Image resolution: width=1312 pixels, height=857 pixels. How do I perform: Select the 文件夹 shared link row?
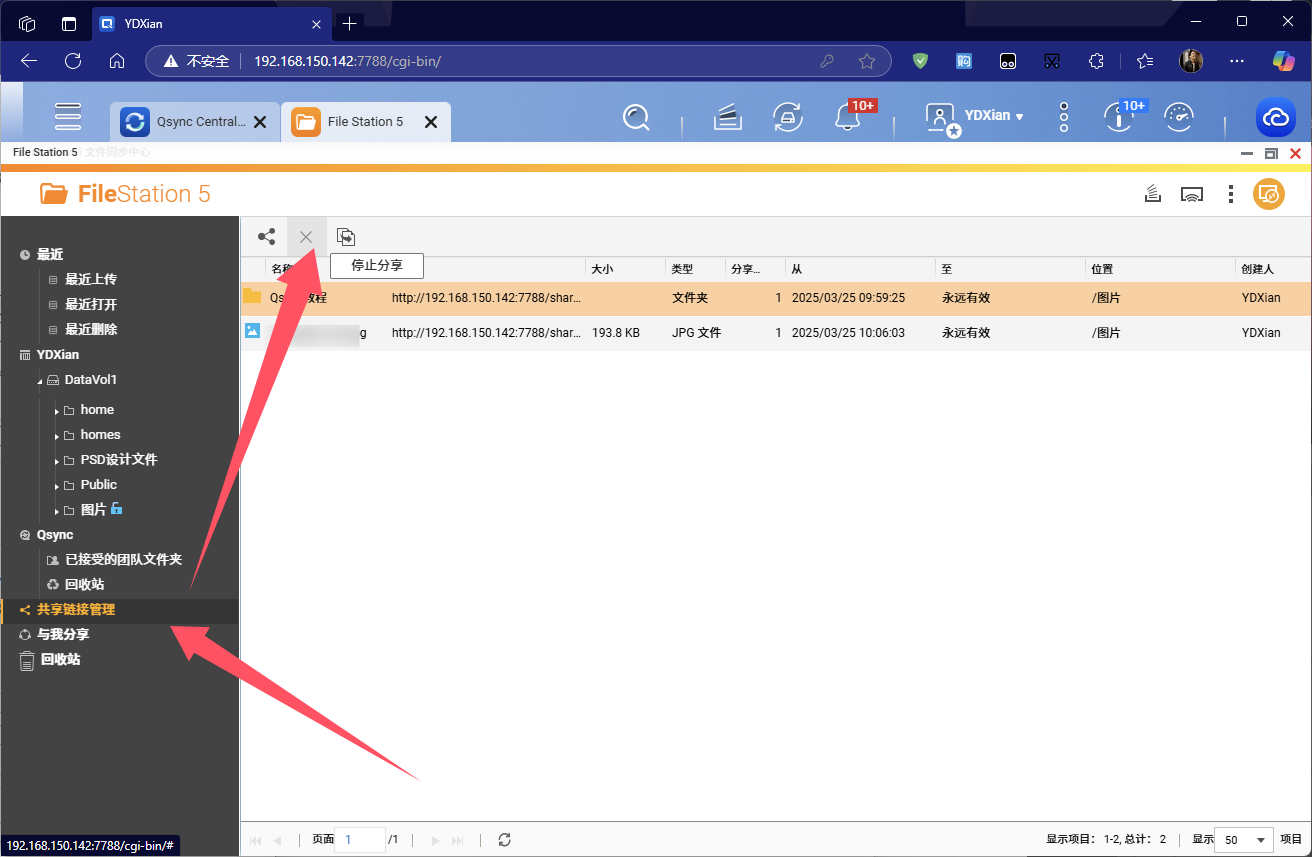pyautogui.click(x=776, y=298)
